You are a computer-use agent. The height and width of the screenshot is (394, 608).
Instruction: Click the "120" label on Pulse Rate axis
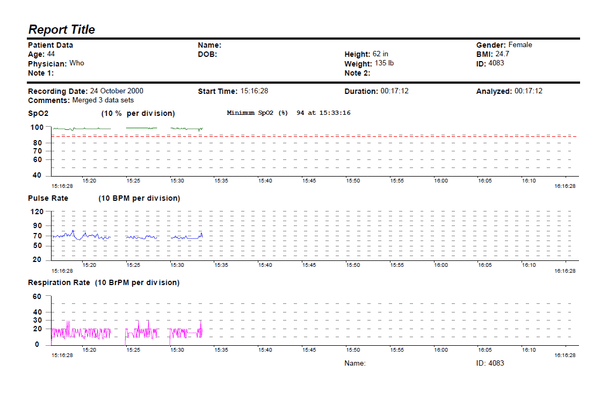(37, 212)
